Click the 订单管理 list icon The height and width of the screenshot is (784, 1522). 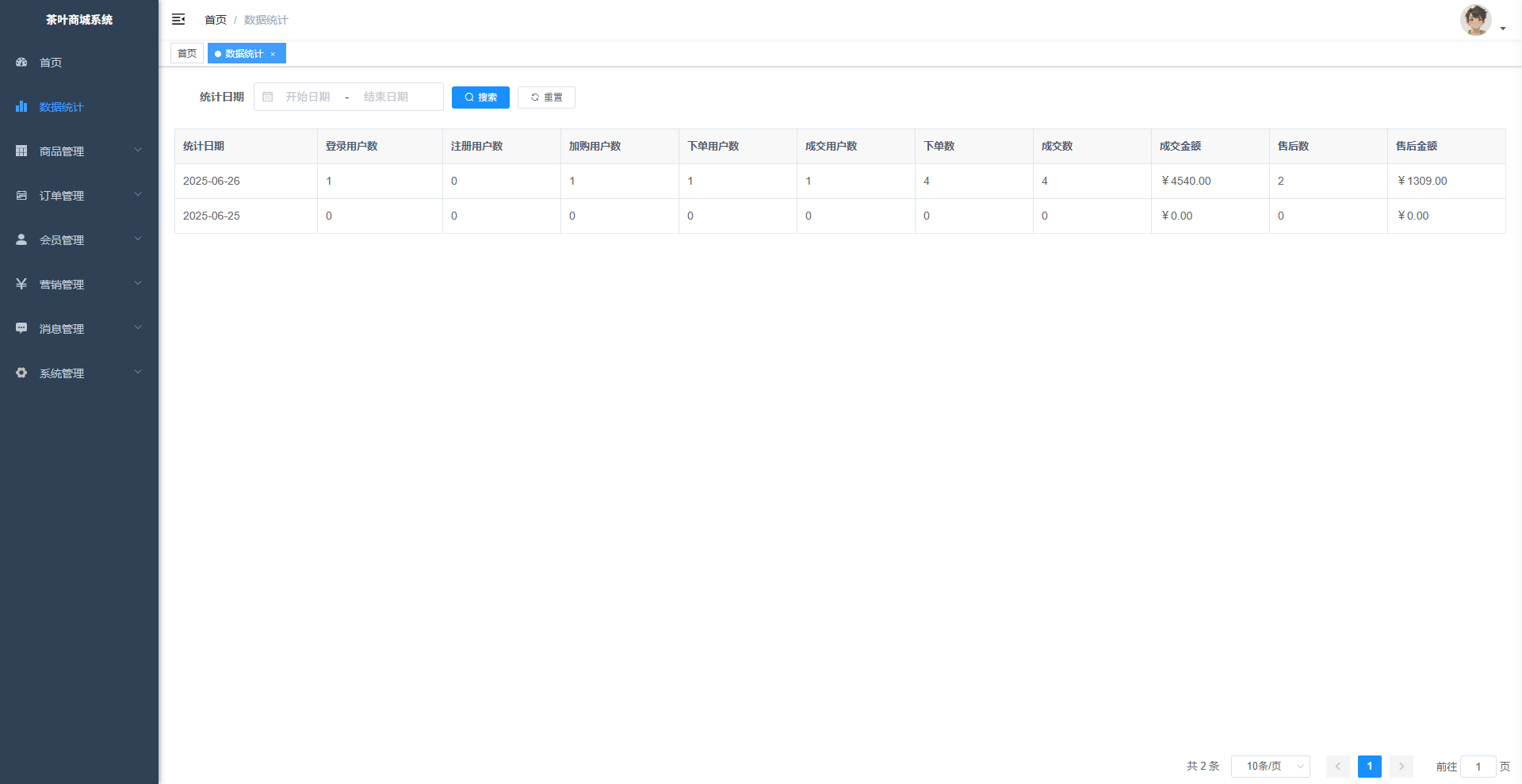point(21,195)
